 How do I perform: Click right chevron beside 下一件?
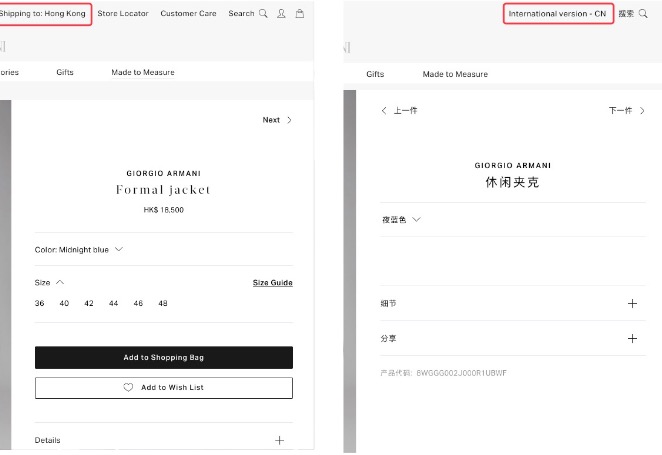click(x=642, y=111)
